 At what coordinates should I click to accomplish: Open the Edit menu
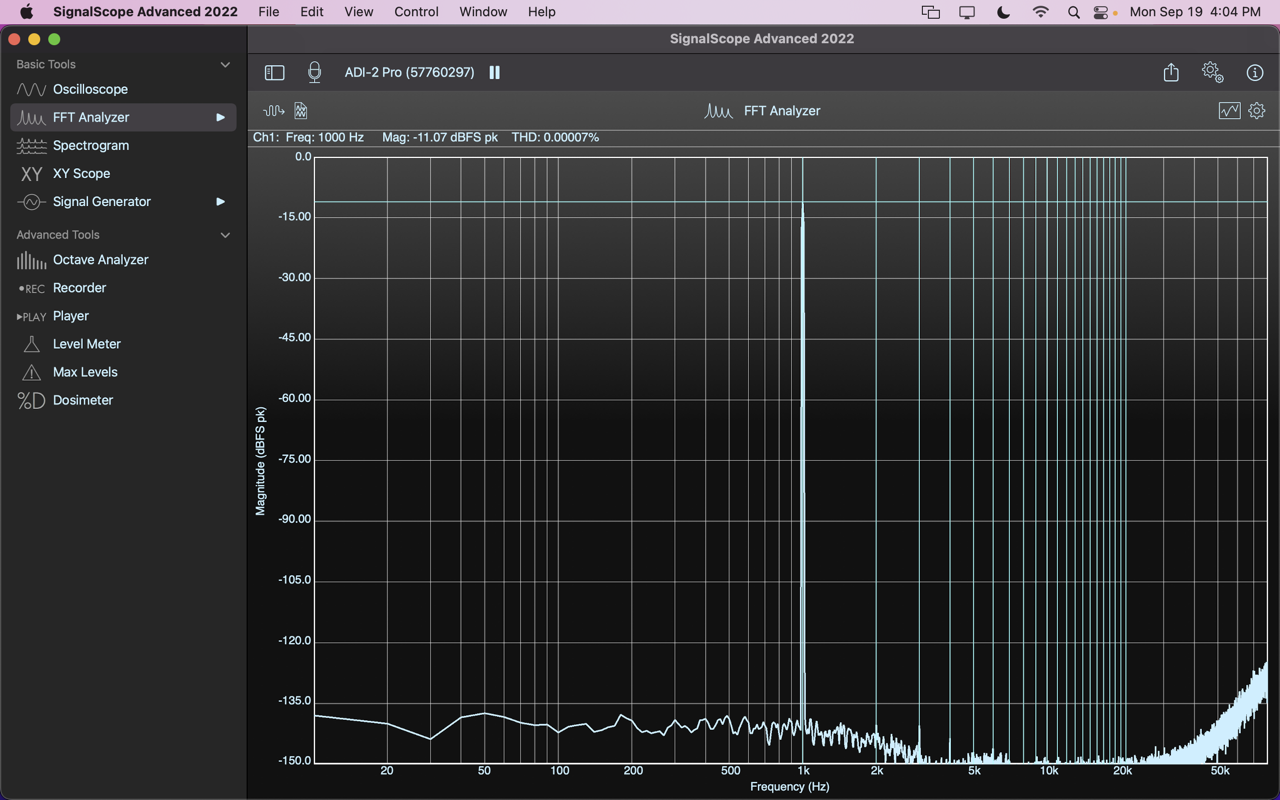312,12
